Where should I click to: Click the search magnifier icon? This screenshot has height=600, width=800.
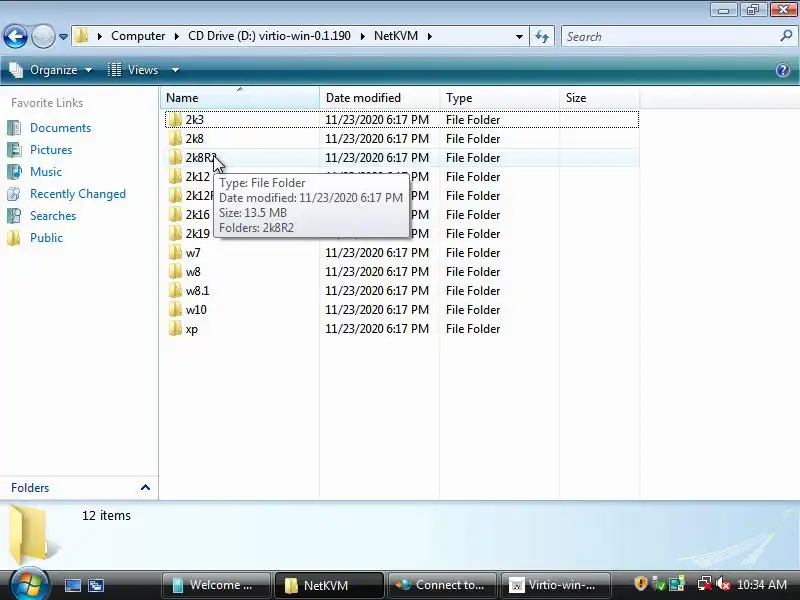786,36
